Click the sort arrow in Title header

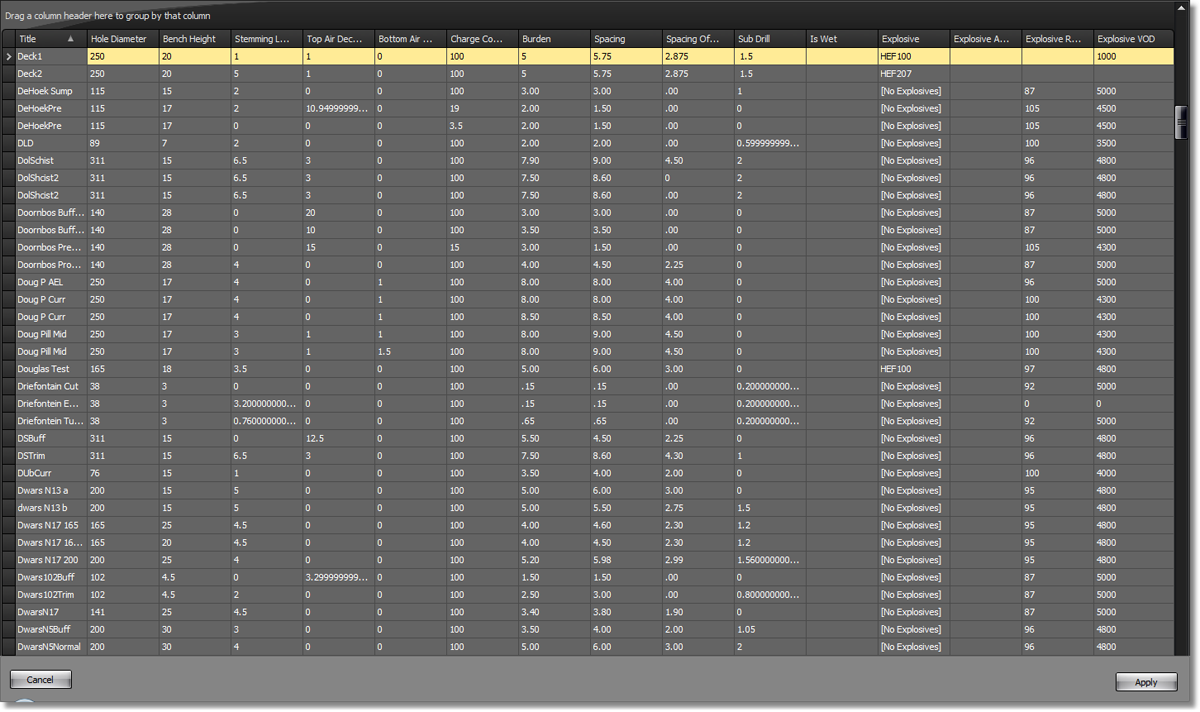click(x=70, y=39)
